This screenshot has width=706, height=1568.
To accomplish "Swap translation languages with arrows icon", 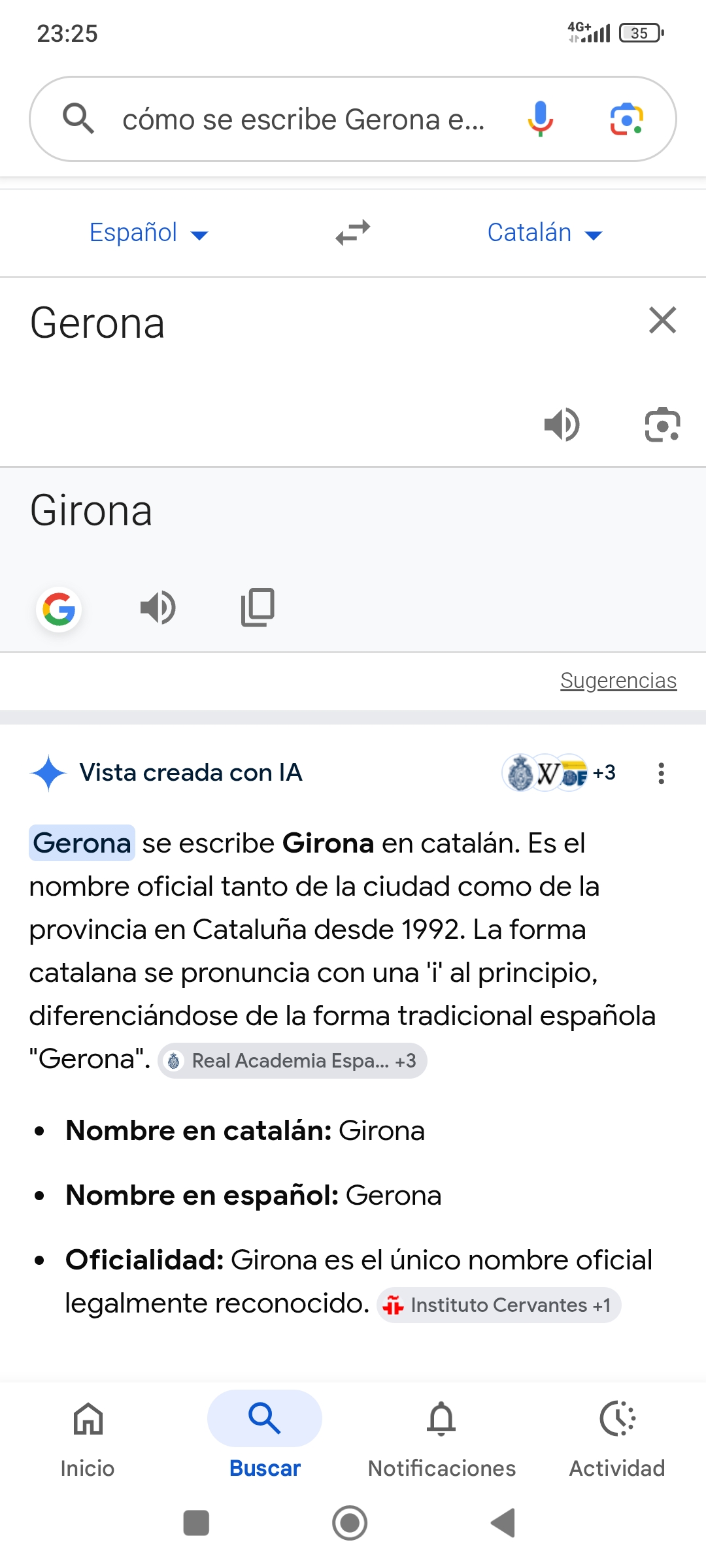I will pos(352,232).
